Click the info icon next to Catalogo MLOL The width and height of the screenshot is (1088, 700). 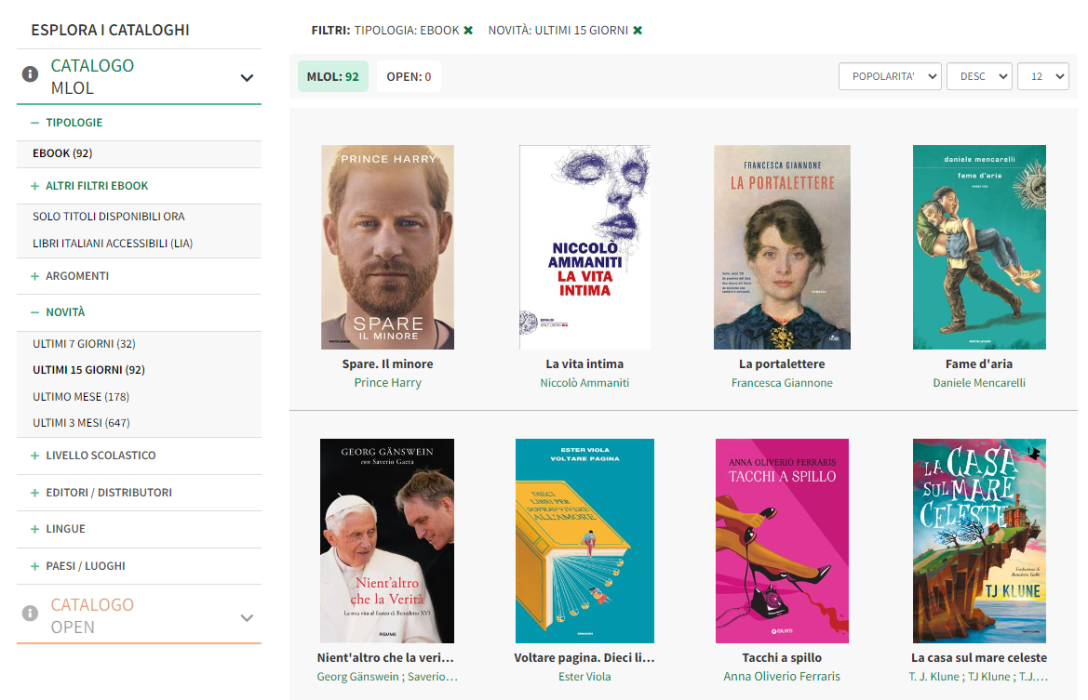click(30, 74)
